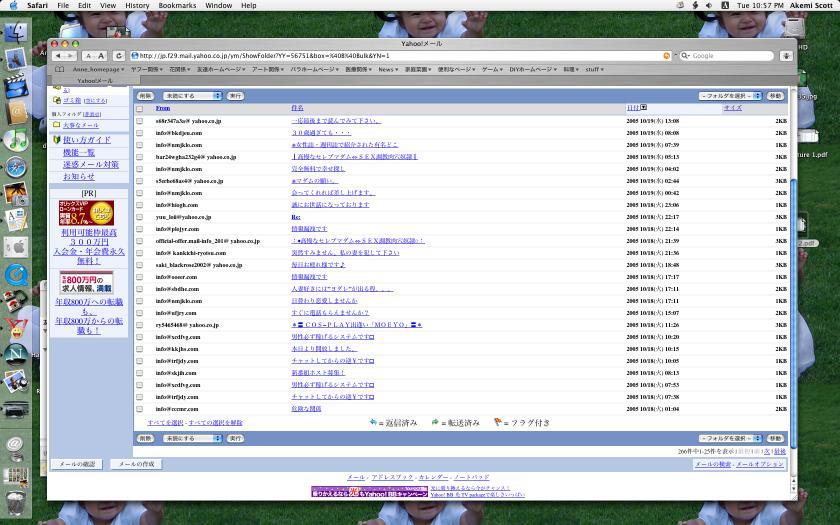
Task: Select the saki_blackrose2002 email checkbox
Action: pos(139,265)
